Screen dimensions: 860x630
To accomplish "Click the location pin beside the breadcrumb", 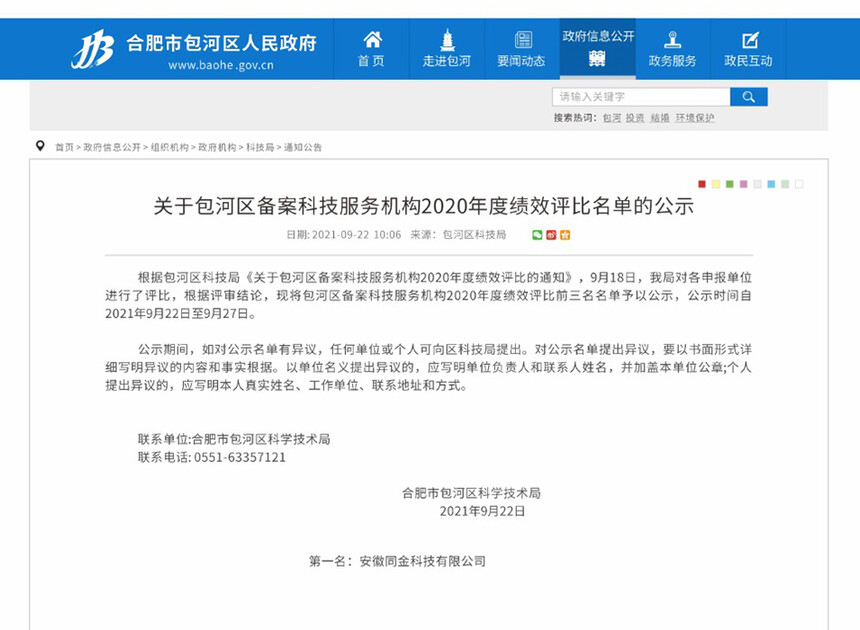I will click(38, 146).
